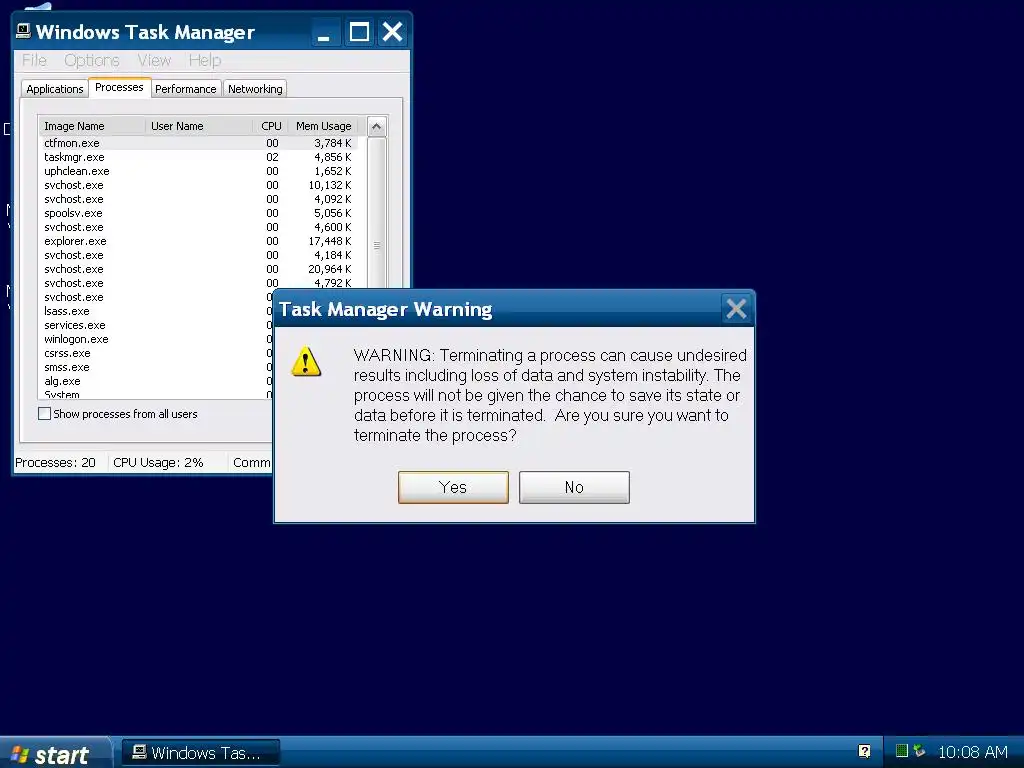The image size is (1024, 768).
Task: Maximize the Windows Task Manager window
Action: [x=359, y=32]
